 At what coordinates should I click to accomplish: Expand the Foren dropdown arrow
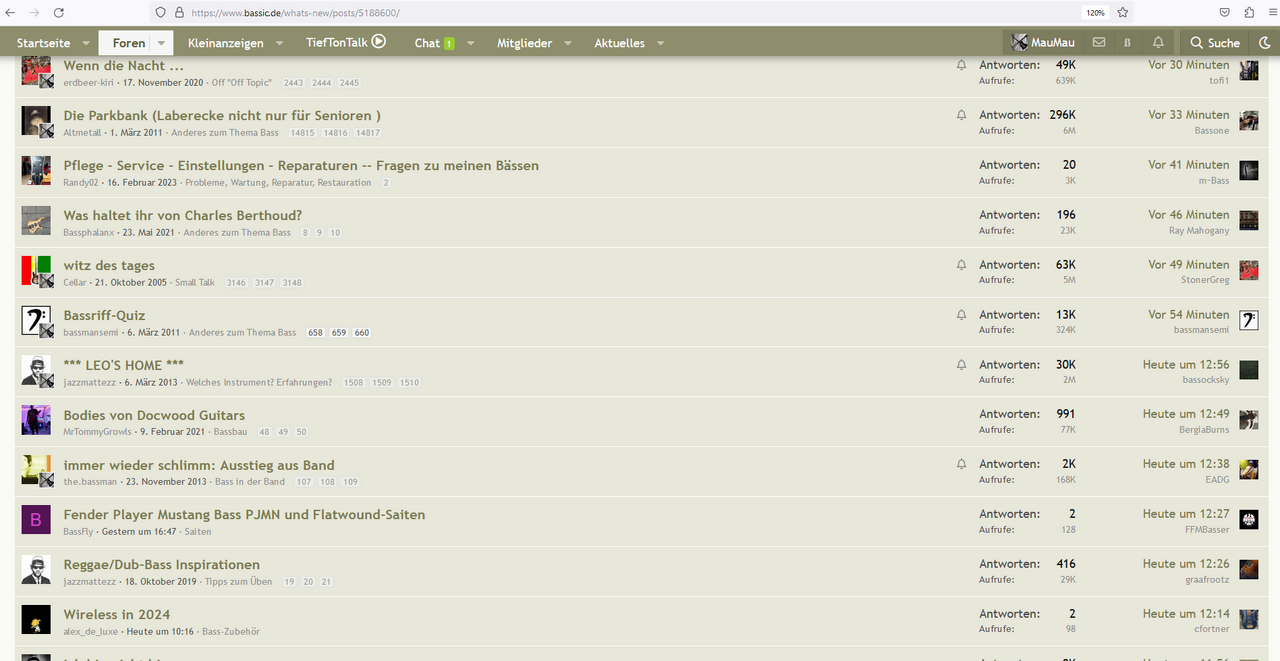pos(162,43)
